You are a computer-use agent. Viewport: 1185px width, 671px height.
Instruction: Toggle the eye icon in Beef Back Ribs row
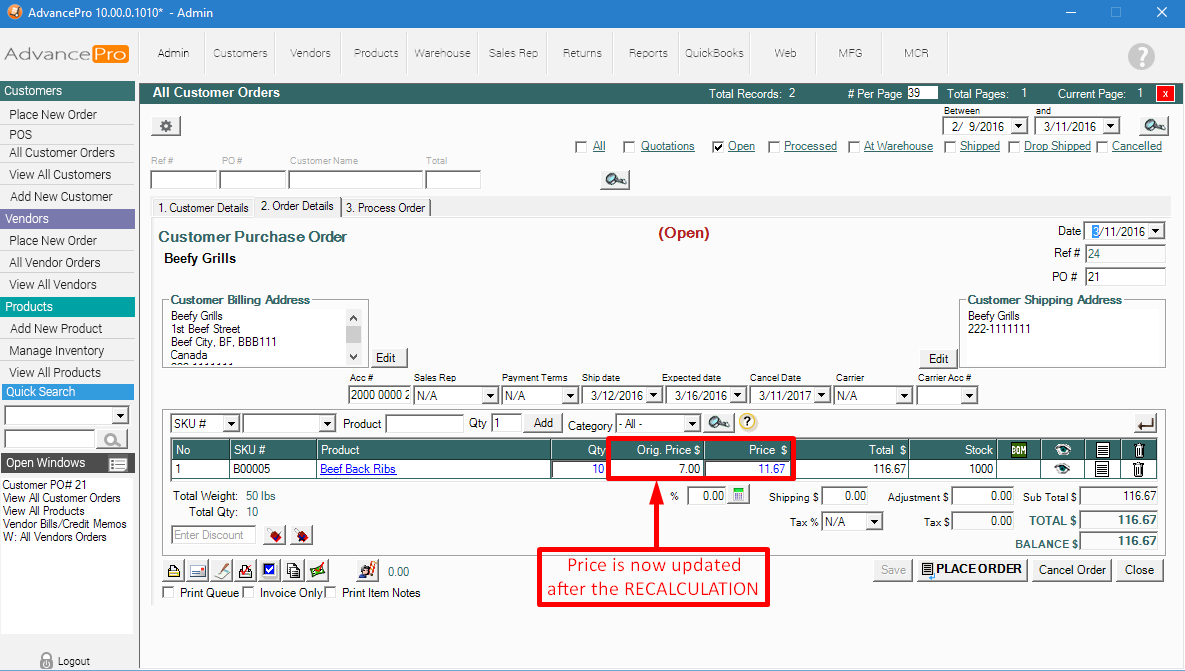(x=1062, y=469)
